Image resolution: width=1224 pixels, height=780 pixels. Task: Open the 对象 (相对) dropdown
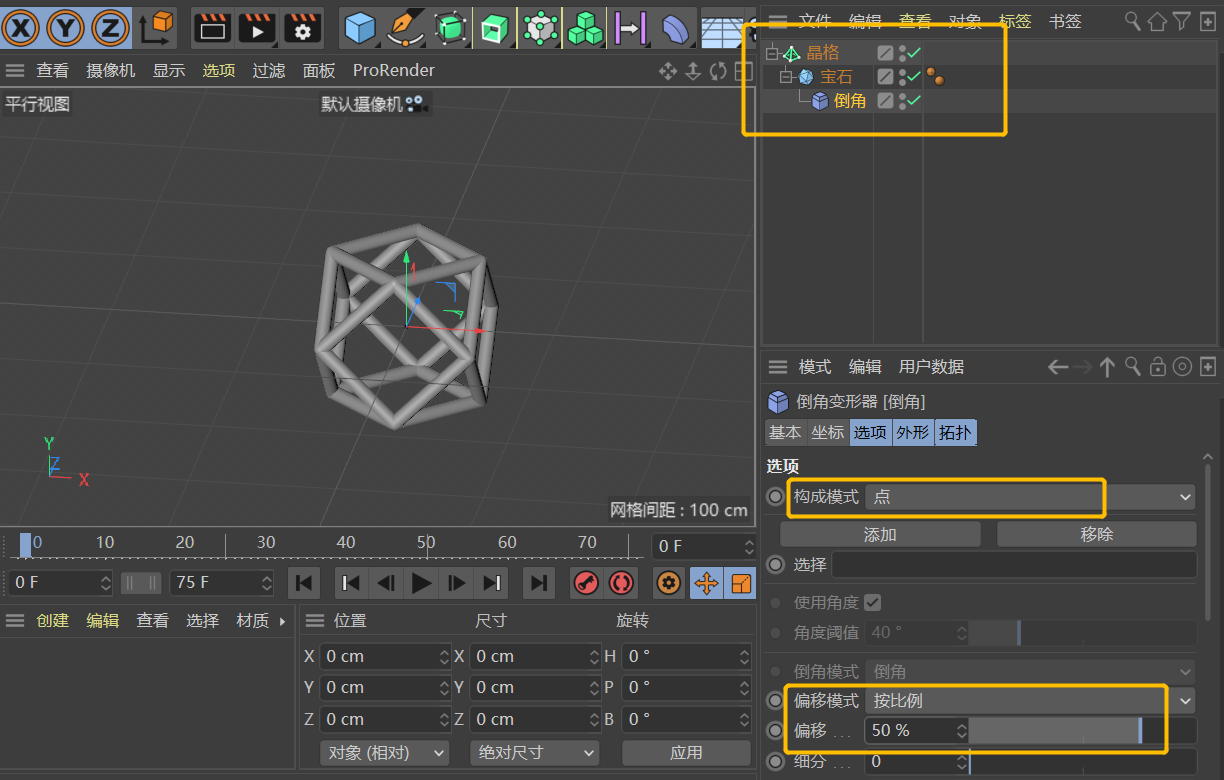coord(385,752)
